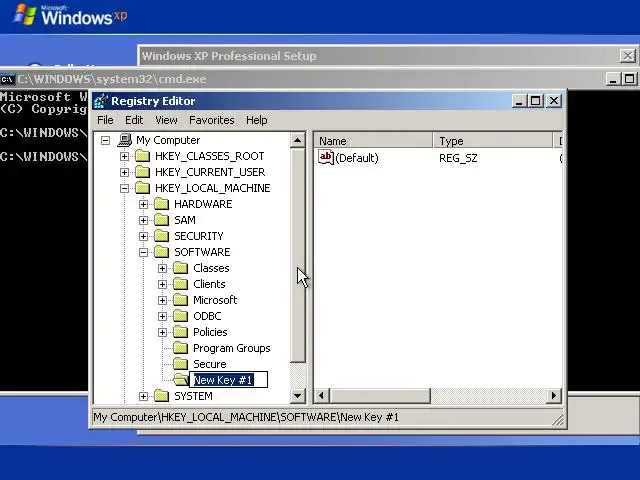Viewport: 640px width, 480px height.
Task: Expand the ODBC key
Action: (162, 316)
